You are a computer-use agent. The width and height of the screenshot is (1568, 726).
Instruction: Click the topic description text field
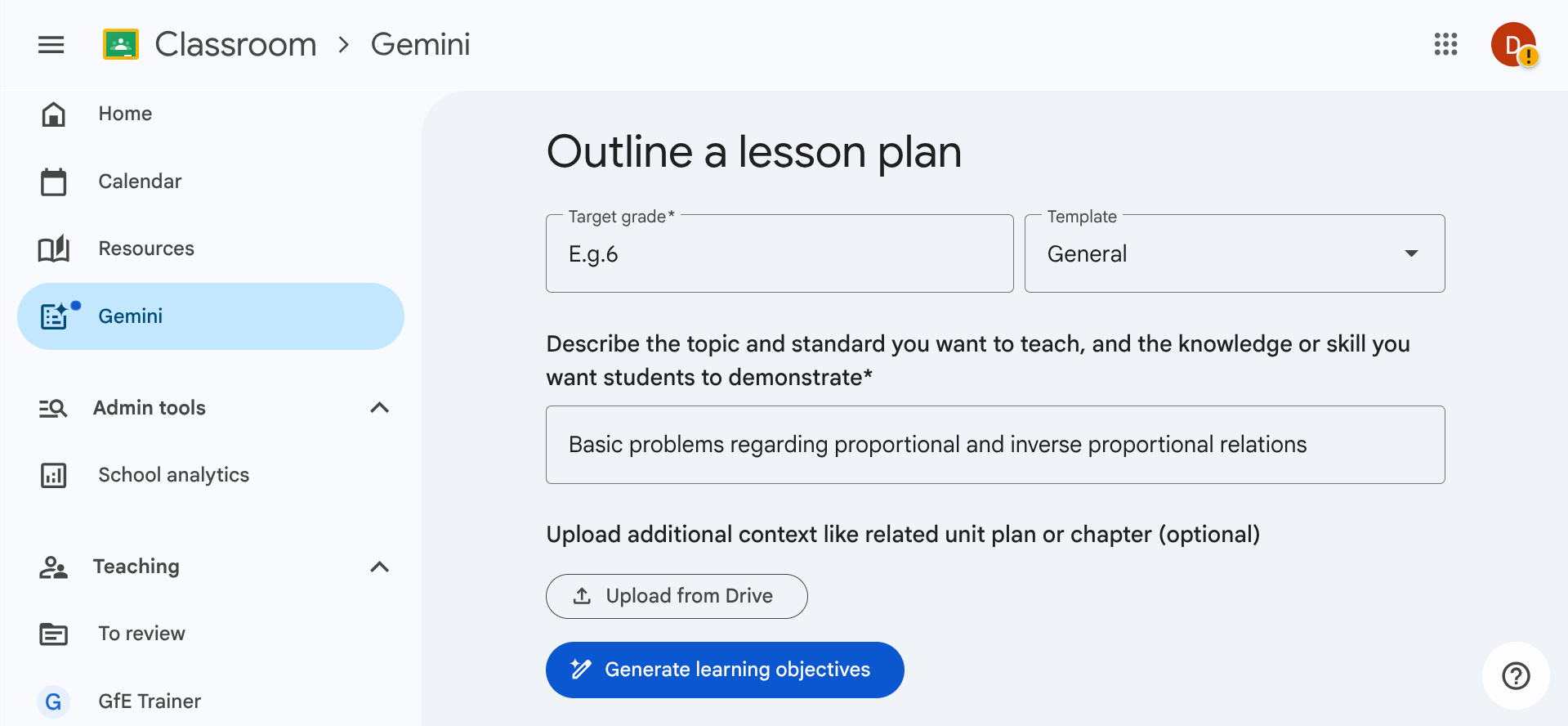point(994,445)
